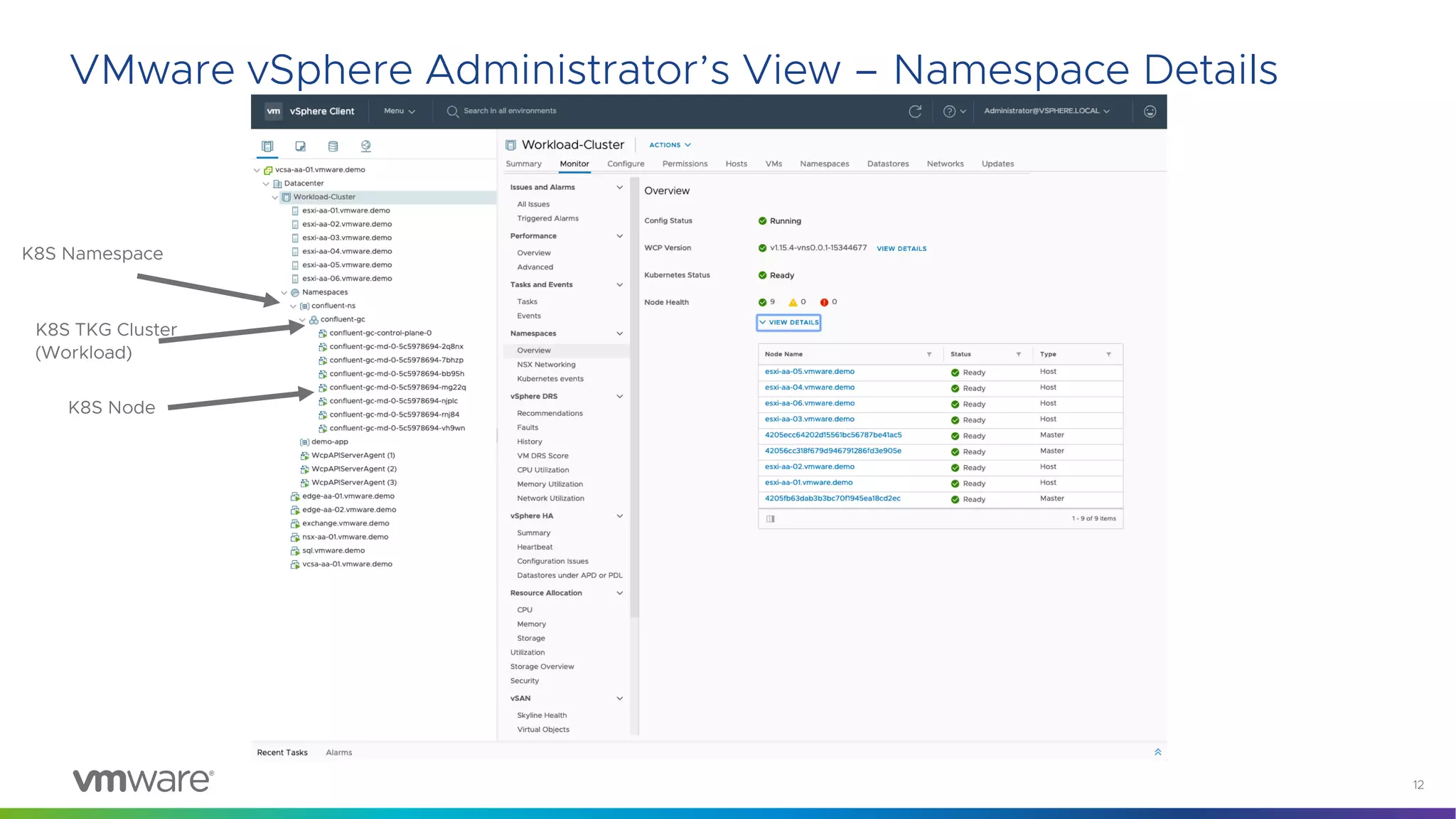Collapse the Node Health View Details toggle
Viewport: 1456px width, 819px height.
788,323
